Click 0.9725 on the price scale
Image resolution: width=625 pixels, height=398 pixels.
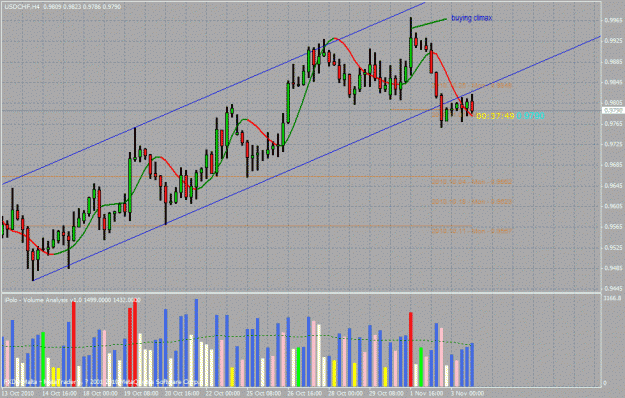613,145
